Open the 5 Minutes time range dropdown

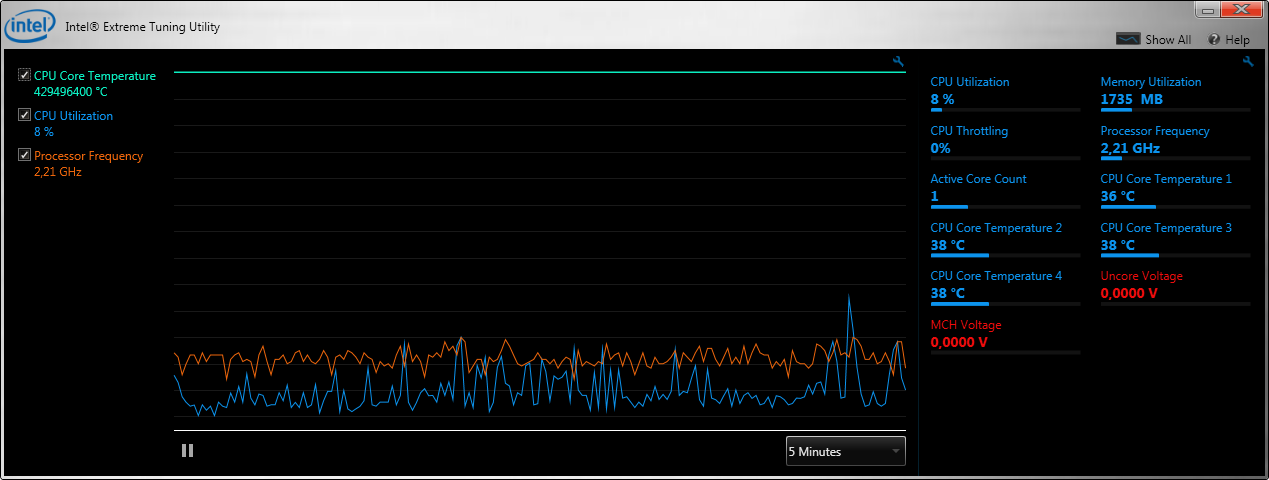click(845, 451)
